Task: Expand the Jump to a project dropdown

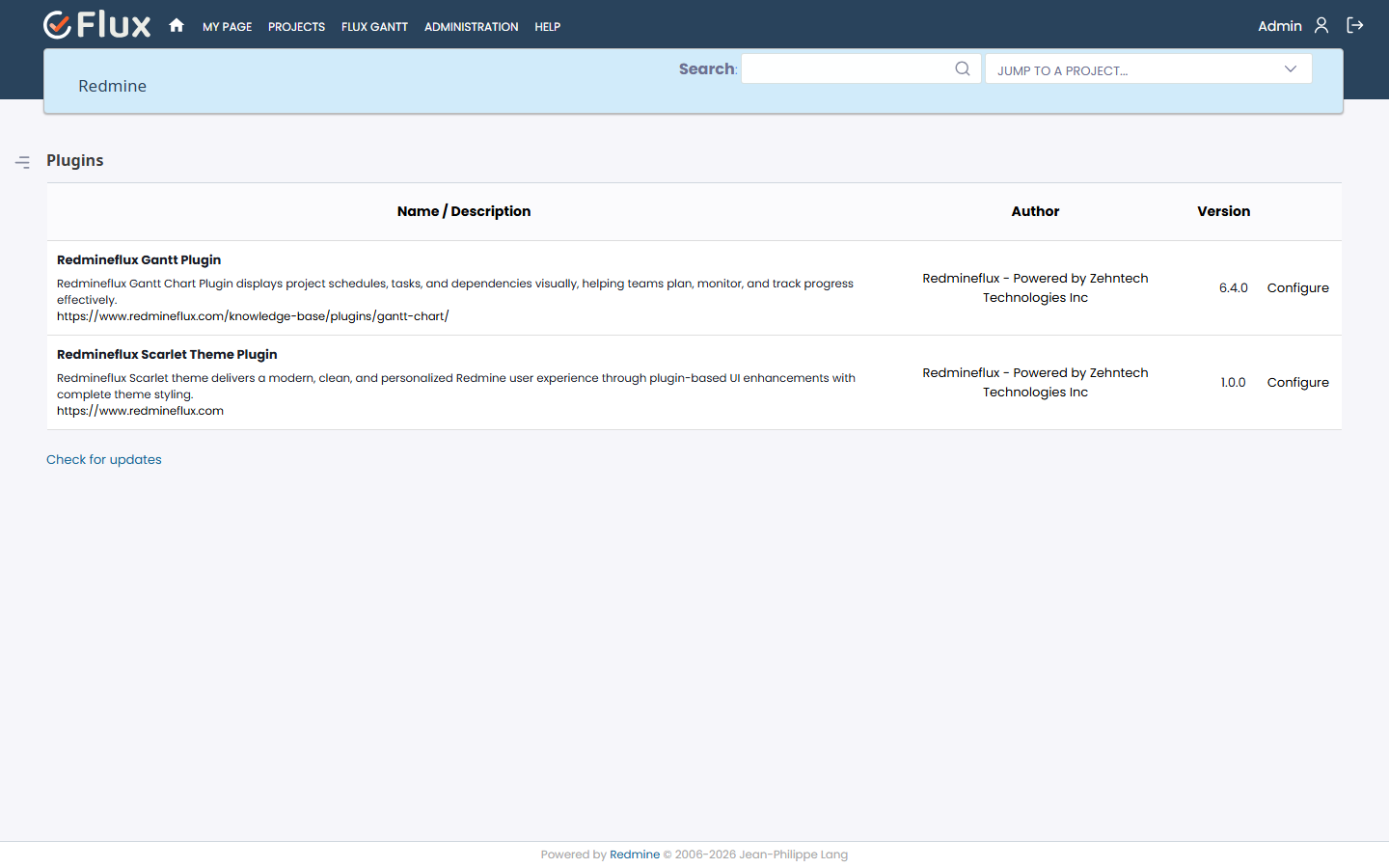Action: tap(1148, 69)
